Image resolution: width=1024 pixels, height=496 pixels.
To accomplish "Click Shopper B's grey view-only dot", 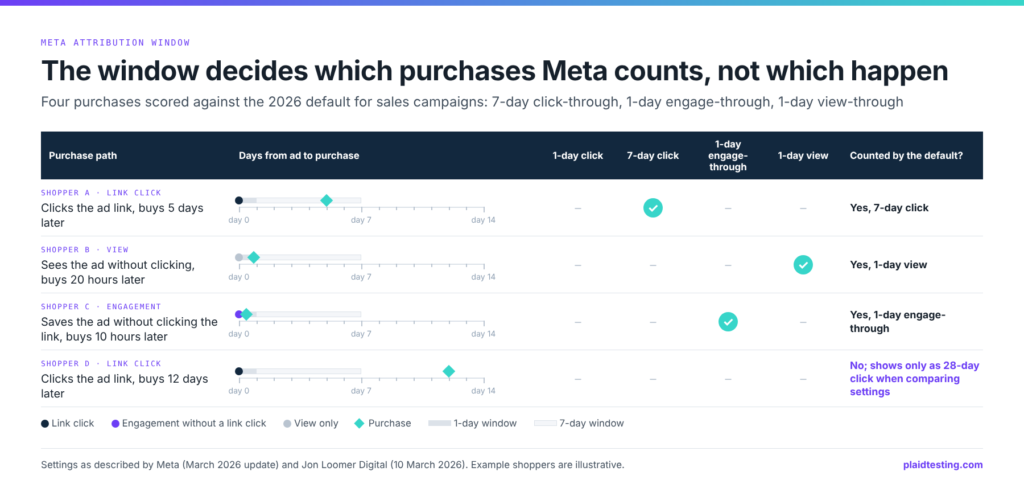I will [239, 258].
